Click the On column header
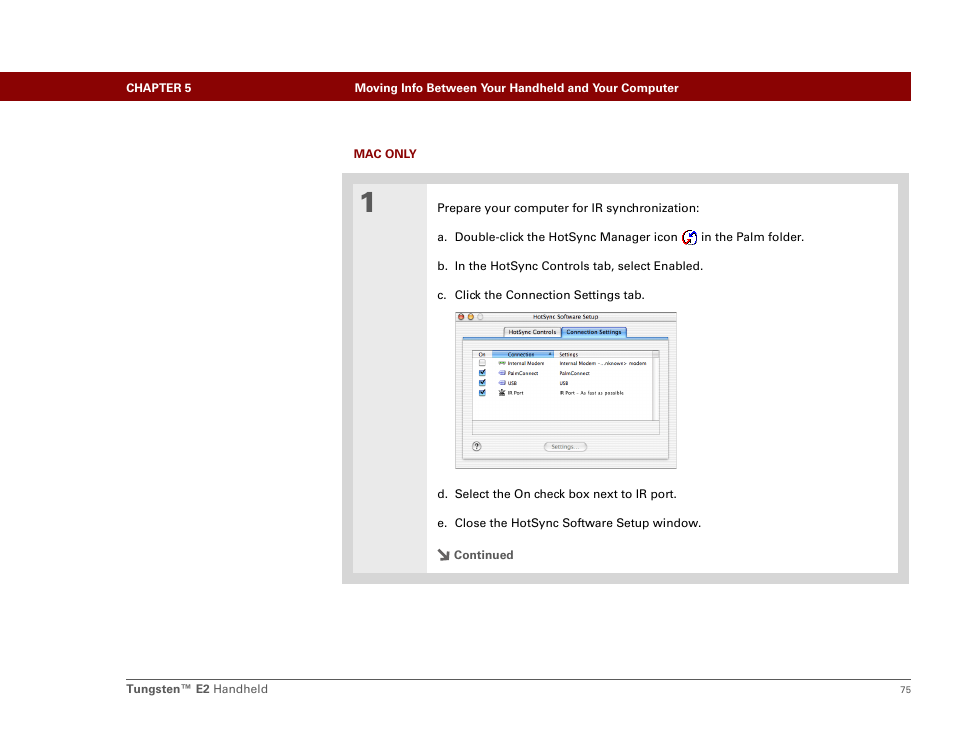This screenshot has height=738, width=954. point(482,354)
